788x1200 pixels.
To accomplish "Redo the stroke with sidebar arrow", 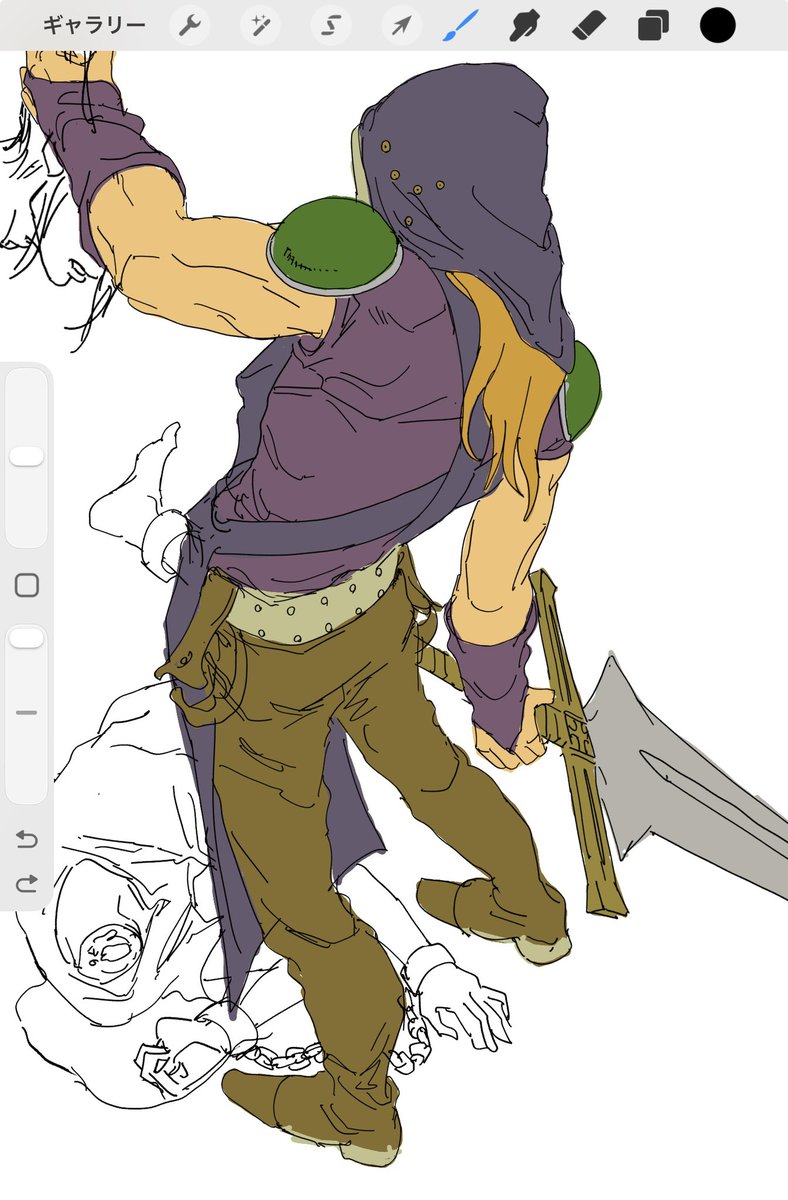I will coord(27,883).
